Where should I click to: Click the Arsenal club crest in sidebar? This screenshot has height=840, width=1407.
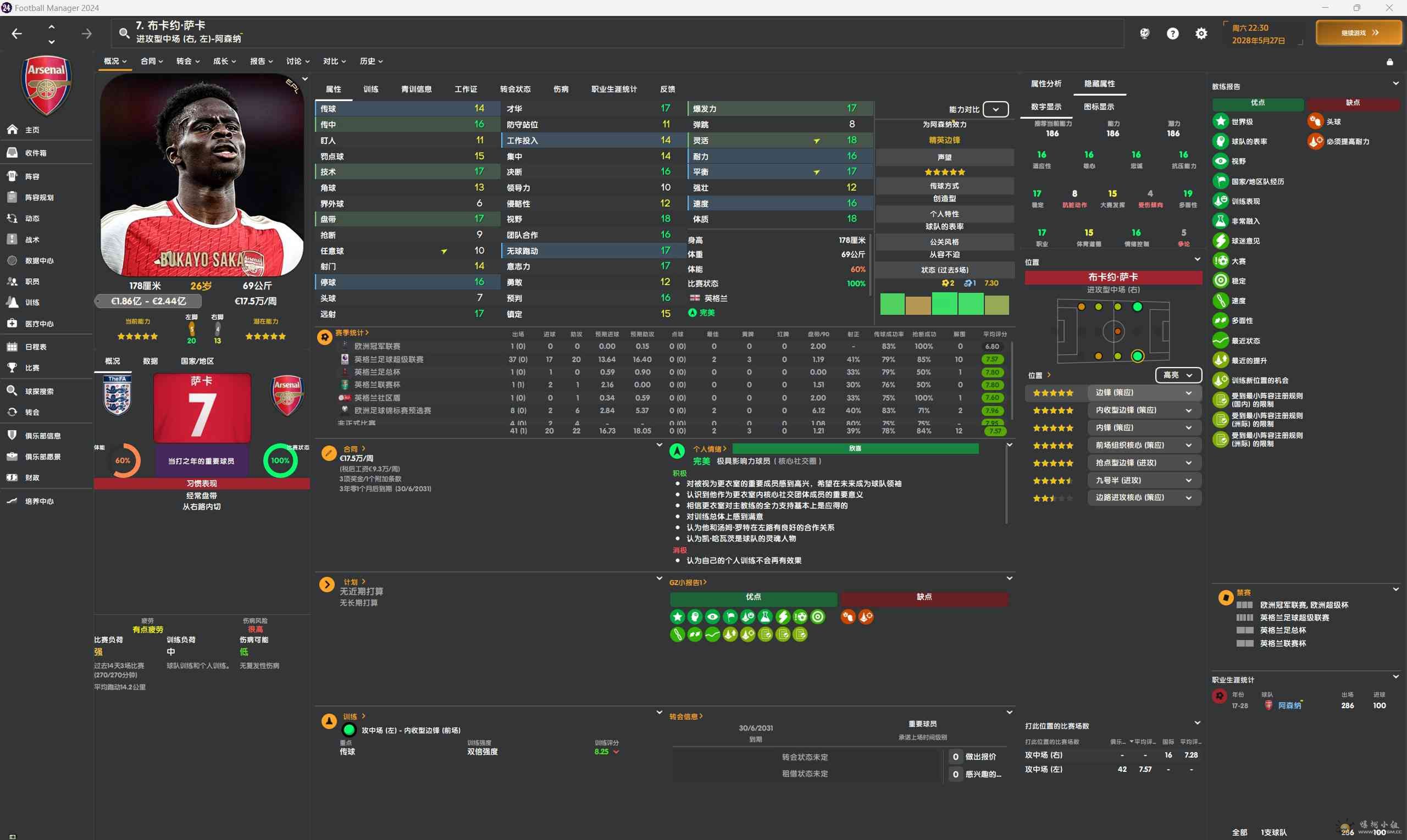pyautogui.click(x=46, y=85)
